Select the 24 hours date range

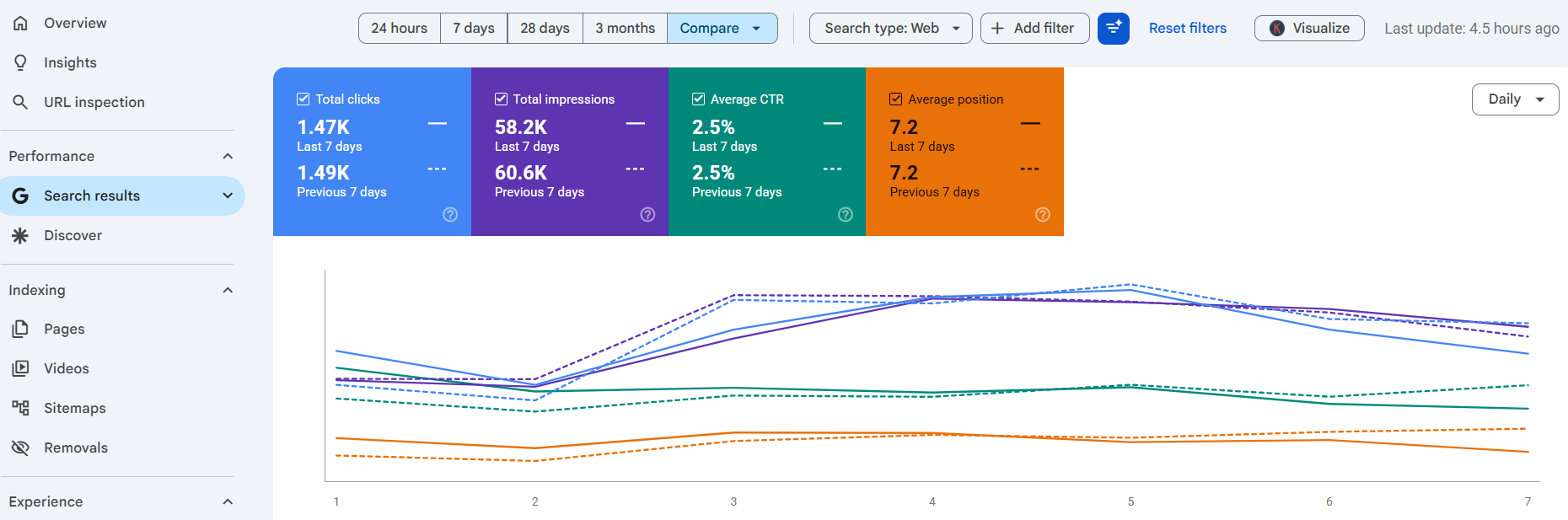click(400, 29)
